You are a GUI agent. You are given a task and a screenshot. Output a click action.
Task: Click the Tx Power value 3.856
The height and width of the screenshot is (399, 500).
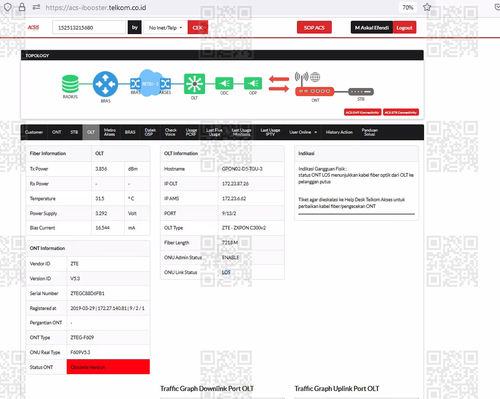click(101, 169)
